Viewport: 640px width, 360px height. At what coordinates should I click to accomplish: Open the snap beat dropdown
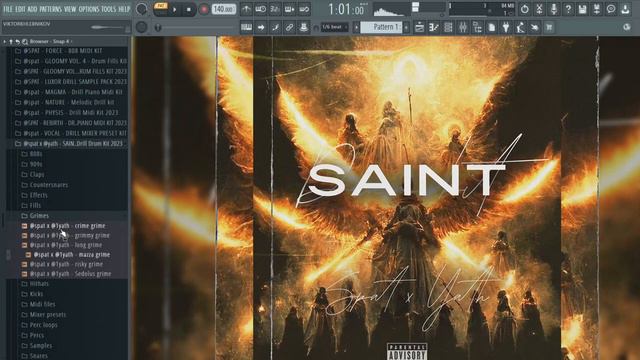[x=334, y=27]
